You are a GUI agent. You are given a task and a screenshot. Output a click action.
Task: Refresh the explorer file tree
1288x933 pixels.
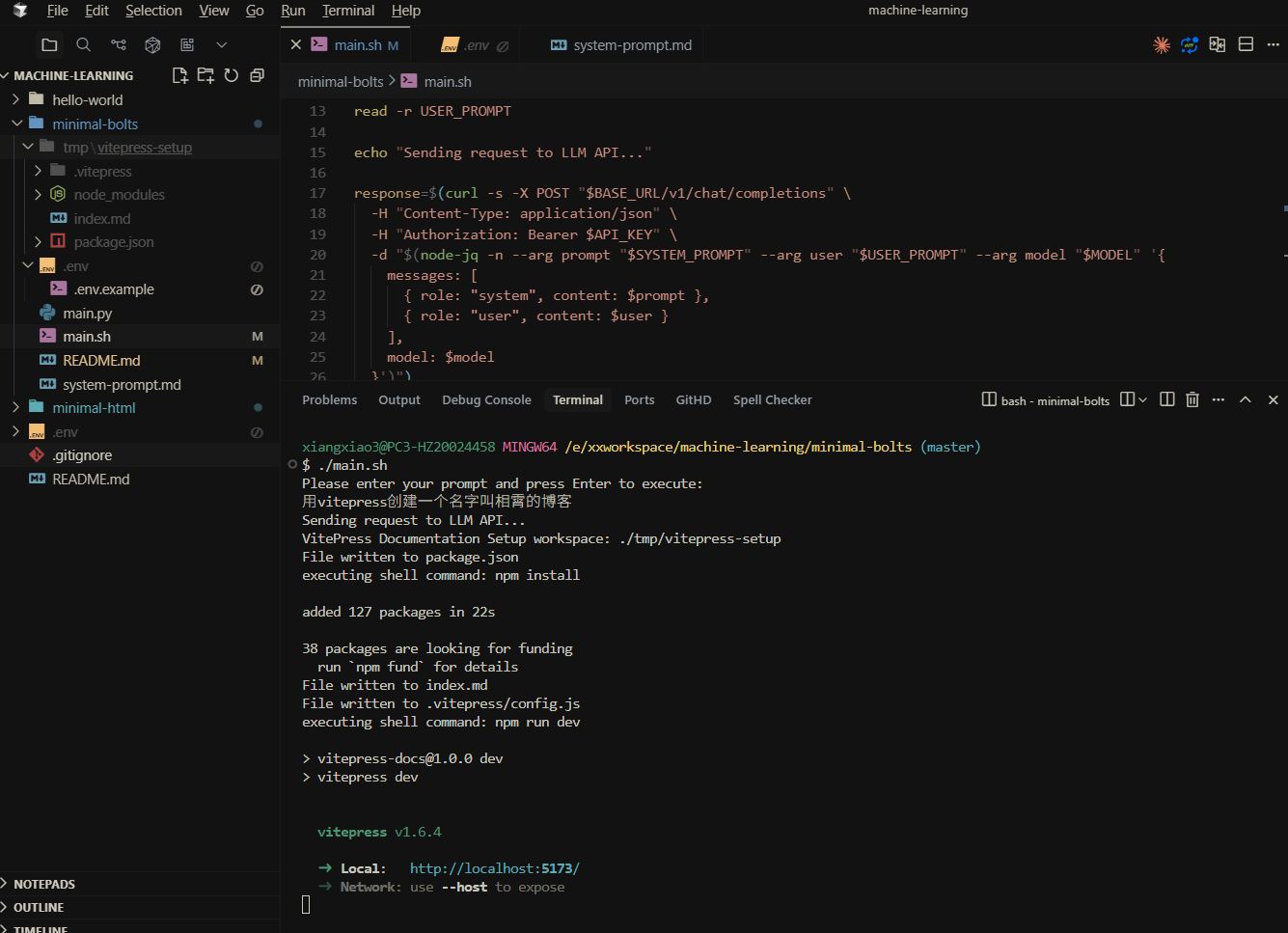[x=232, y=75]
